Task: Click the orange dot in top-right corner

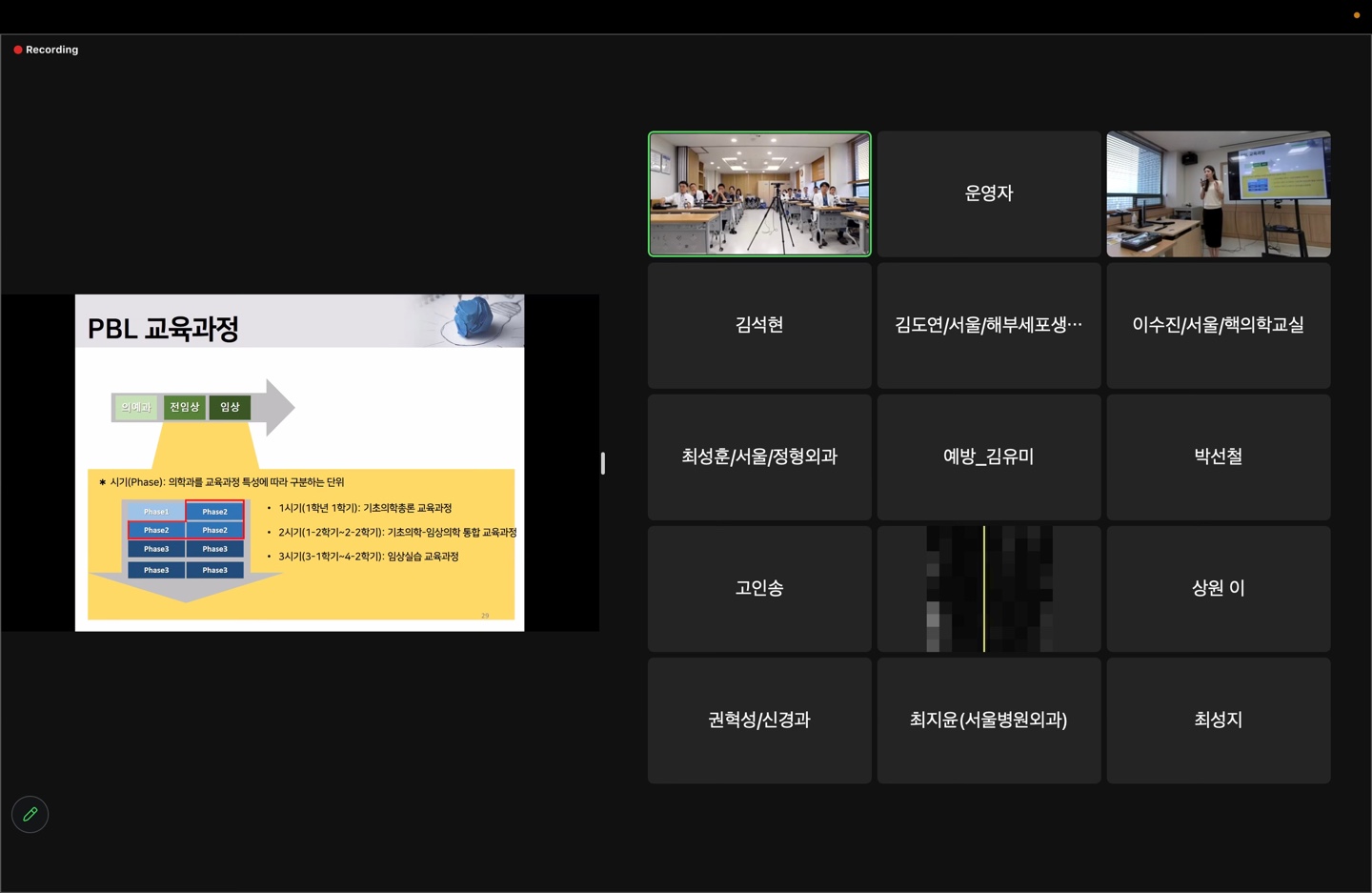Action: (1356, 15)
